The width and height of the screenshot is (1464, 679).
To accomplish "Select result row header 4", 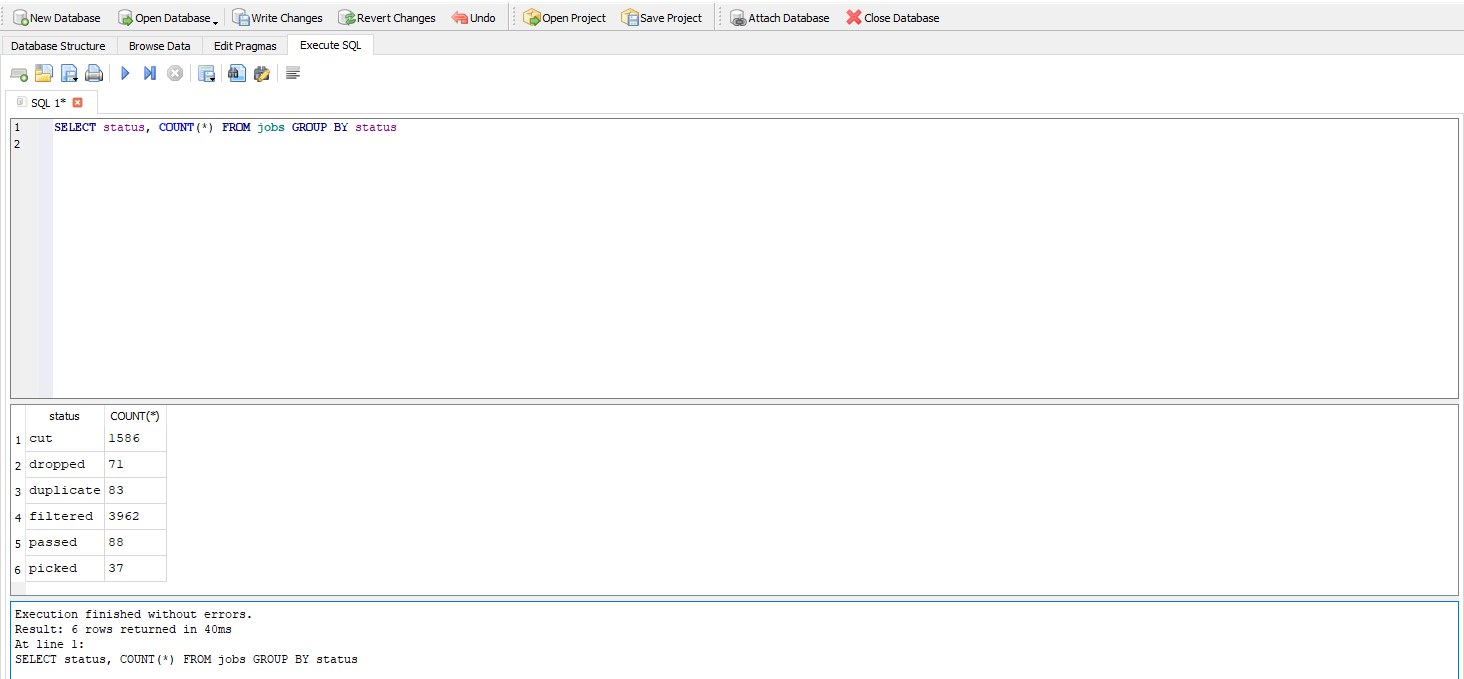I will (18, 517).
